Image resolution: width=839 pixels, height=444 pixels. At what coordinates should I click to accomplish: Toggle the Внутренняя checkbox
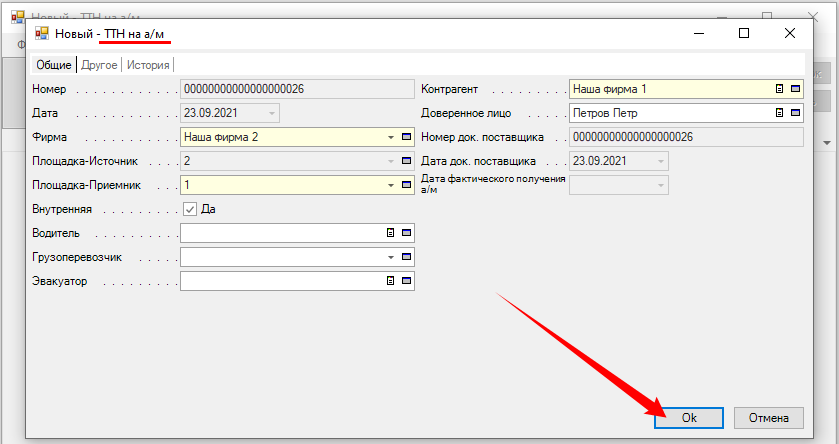[190, 209]
